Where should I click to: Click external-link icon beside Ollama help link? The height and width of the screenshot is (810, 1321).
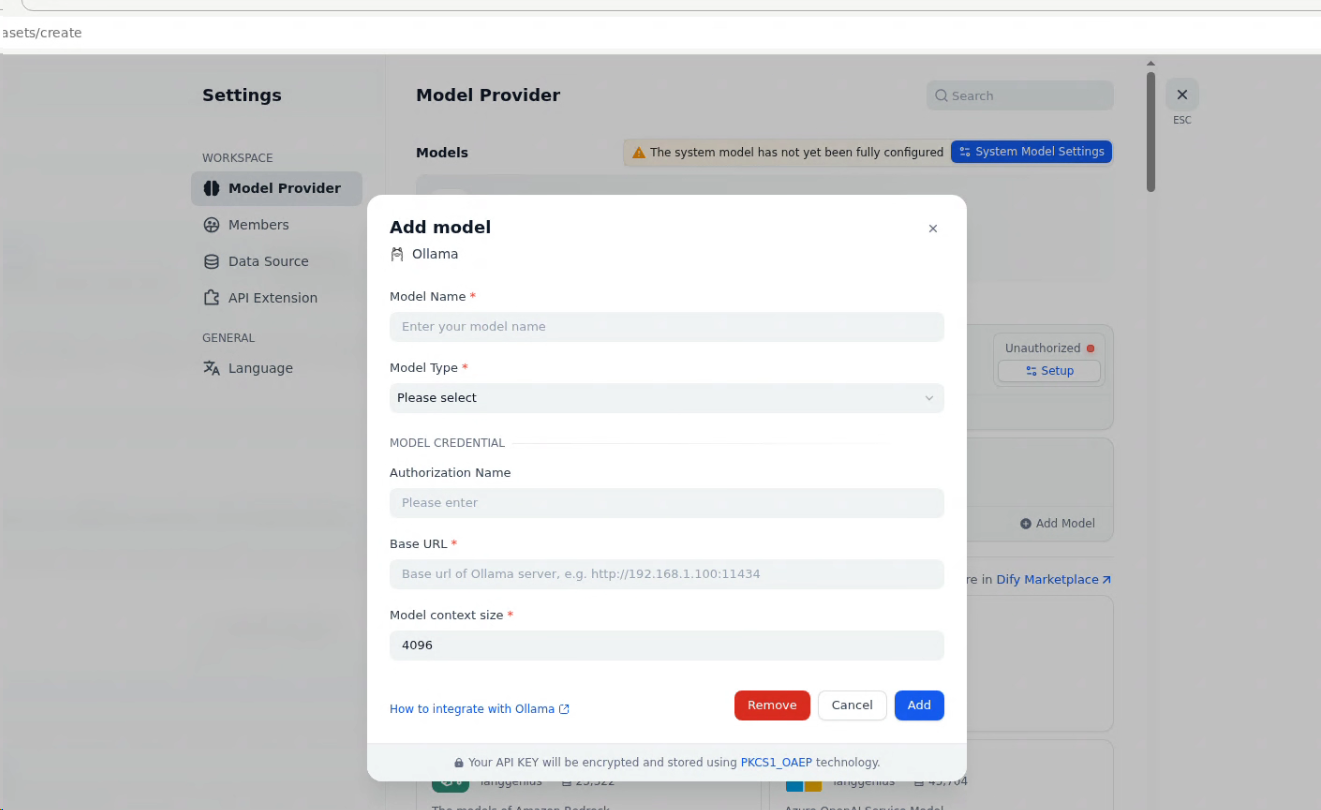pyautogui.click(x=564, y=709)
